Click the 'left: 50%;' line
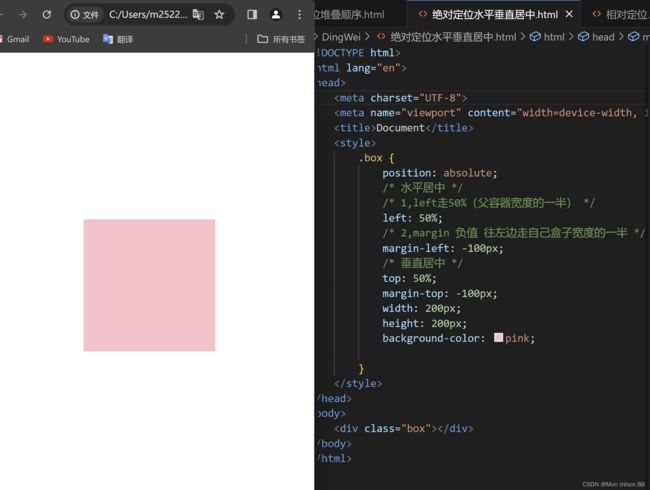 (x=412, y=218)
